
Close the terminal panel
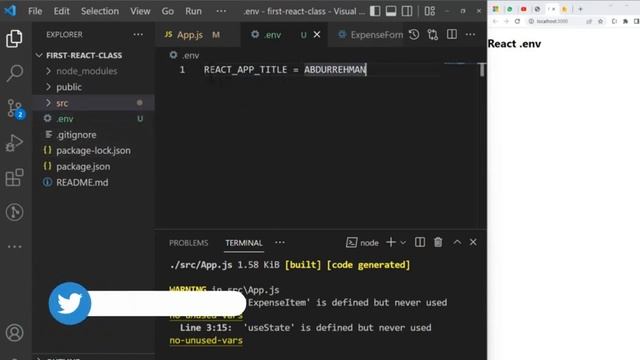coord(473,242)
